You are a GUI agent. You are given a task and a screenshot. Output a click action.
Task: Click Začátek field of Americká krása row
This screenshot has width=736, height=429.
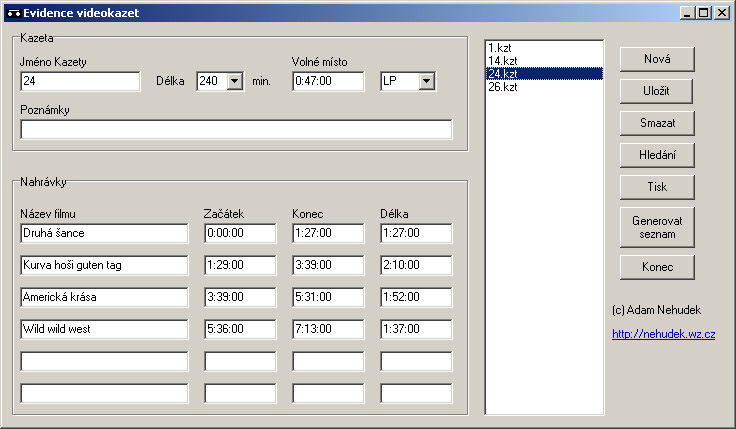point(240,297)
